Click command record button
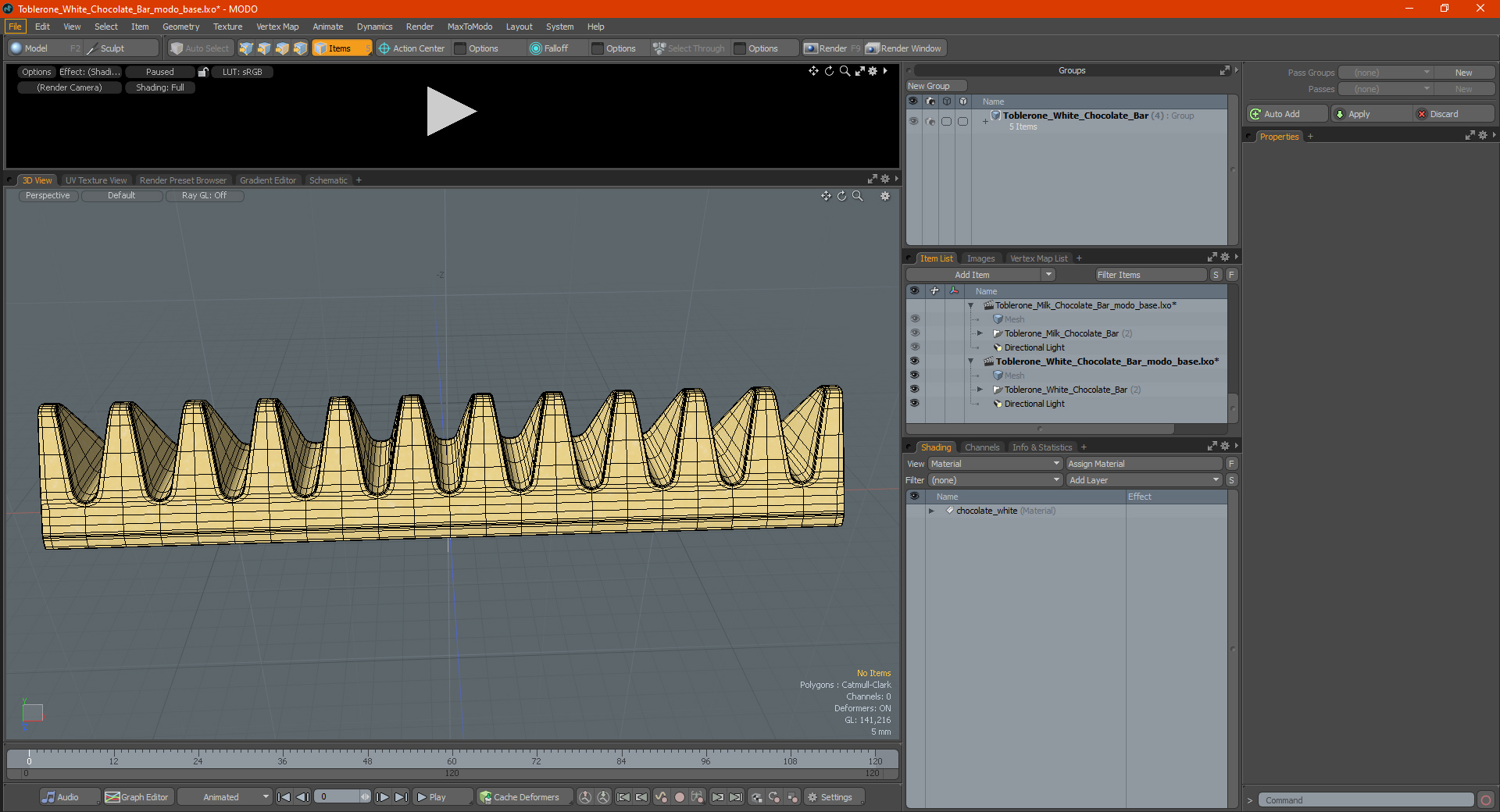Screen dimensions: 1500x812 click(1486, 800)
